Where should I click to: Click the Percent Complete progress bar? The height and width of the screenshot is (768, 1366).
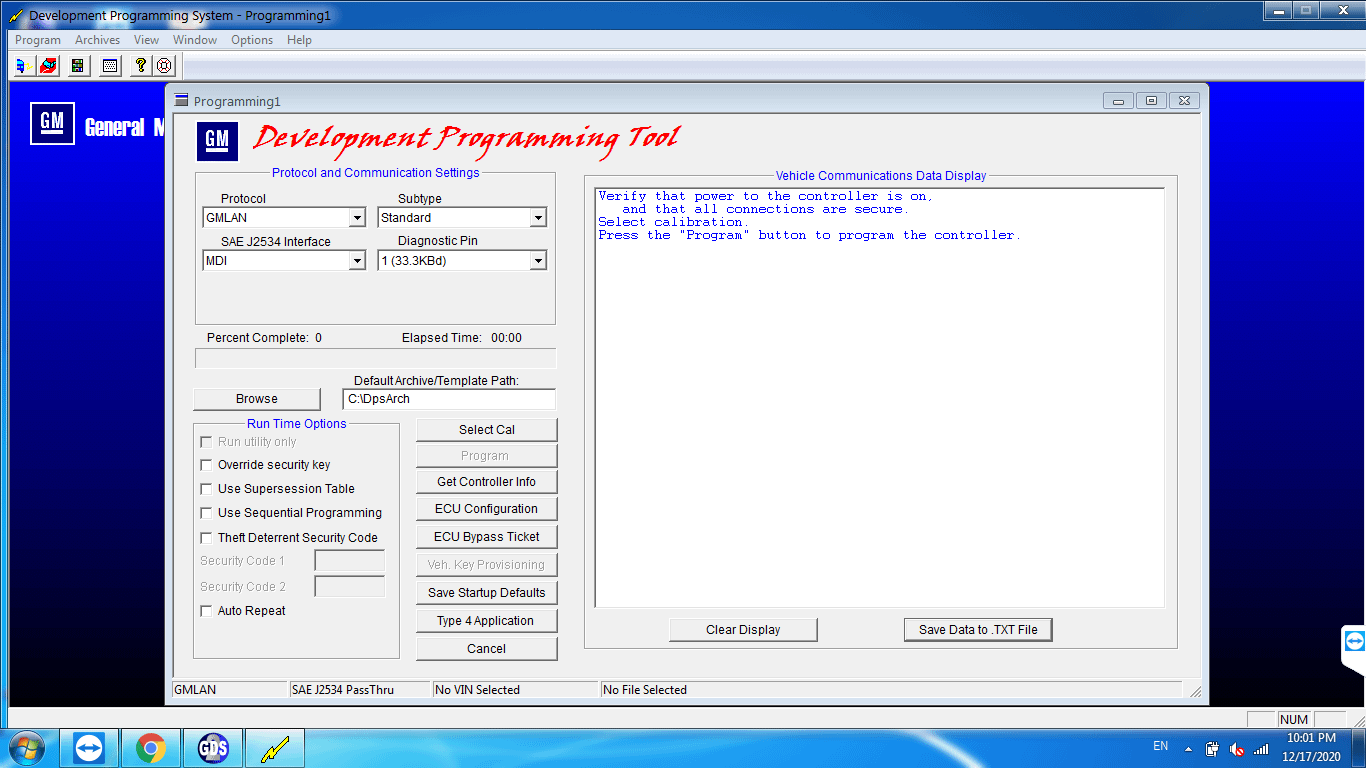tap(375, 358)
